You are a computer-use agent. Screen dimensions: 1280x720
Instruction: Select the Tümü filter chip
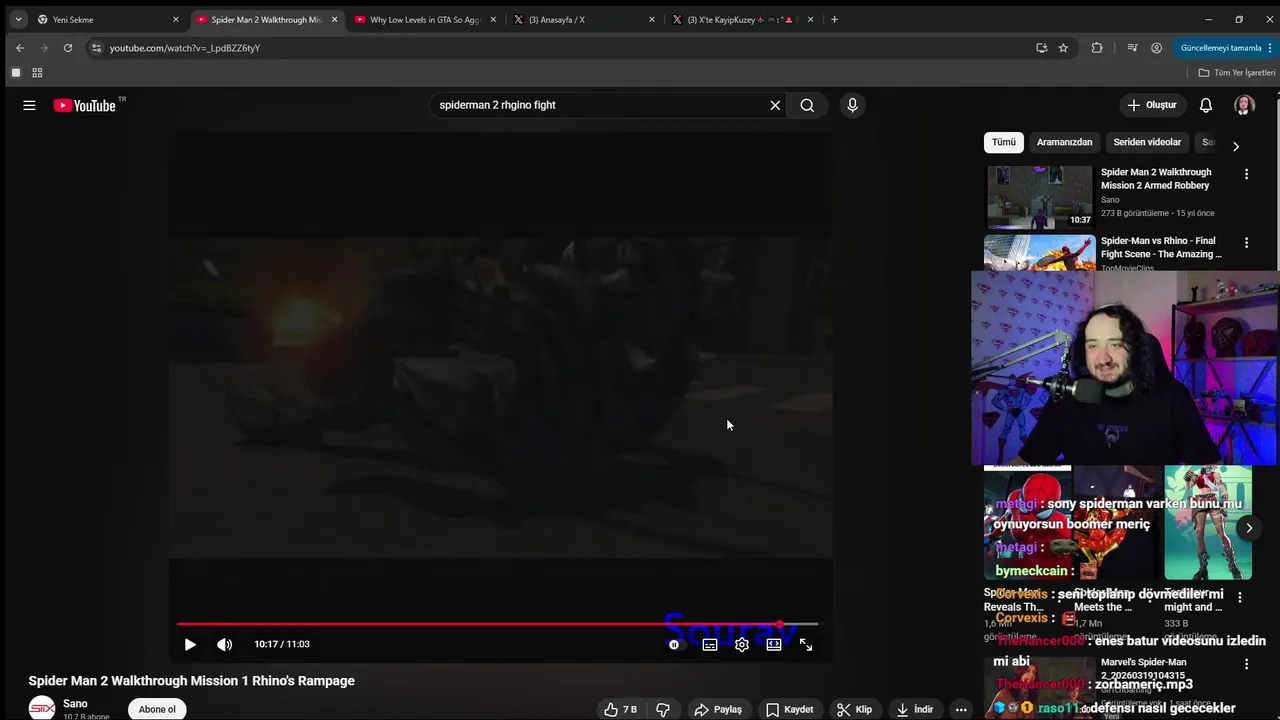point(1004,142)
